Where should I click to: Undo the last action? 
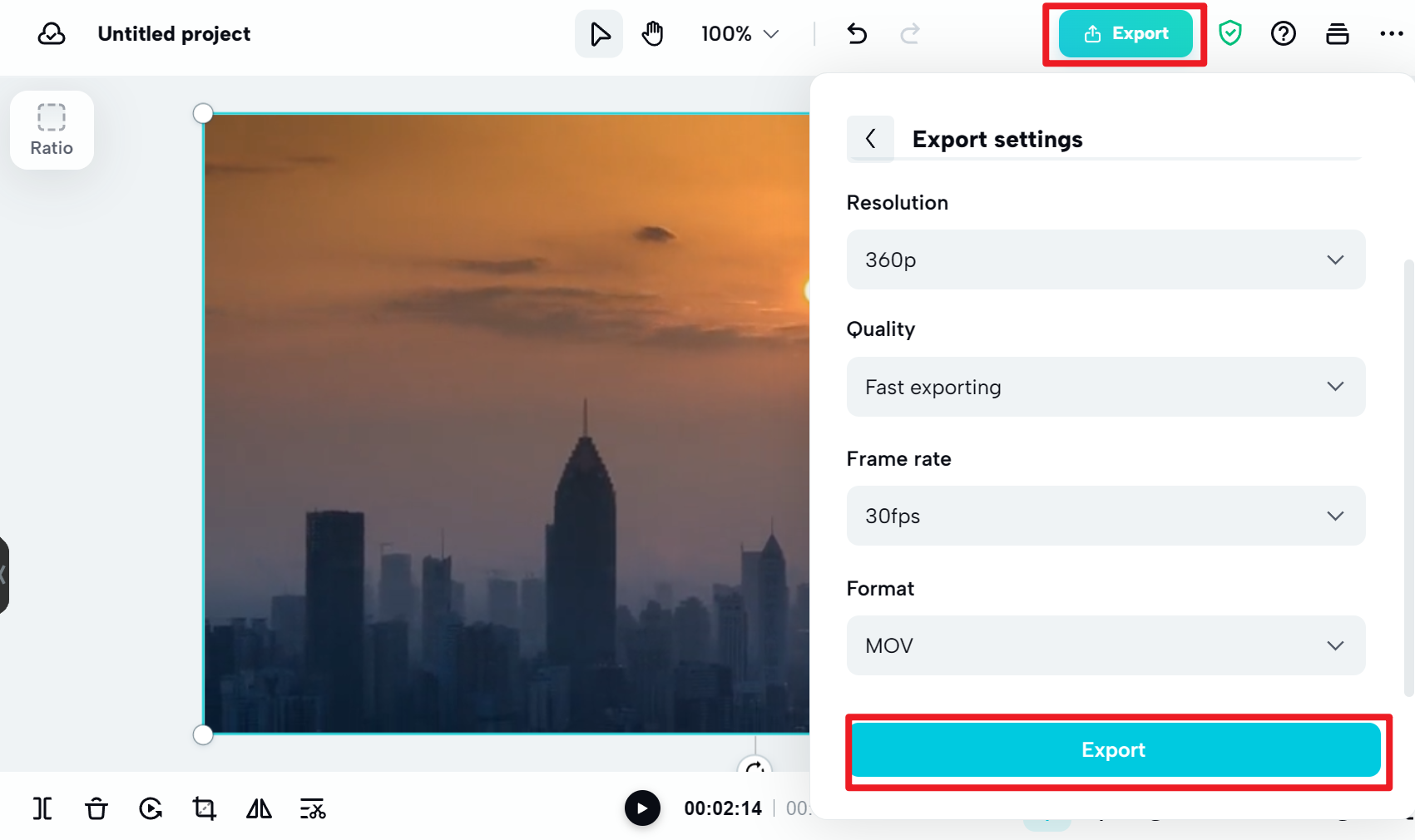point(857,33)
